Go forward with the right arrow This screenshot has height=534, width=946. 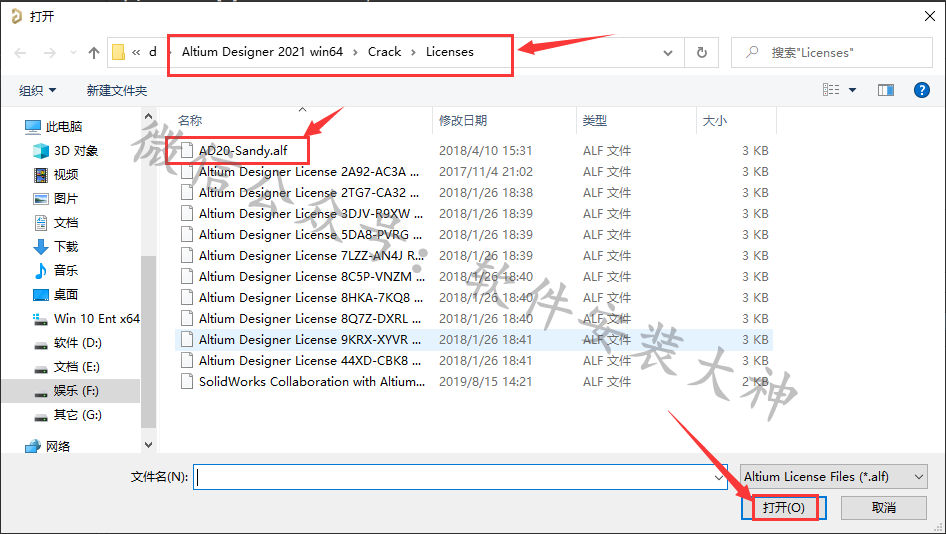coord(50,53)
